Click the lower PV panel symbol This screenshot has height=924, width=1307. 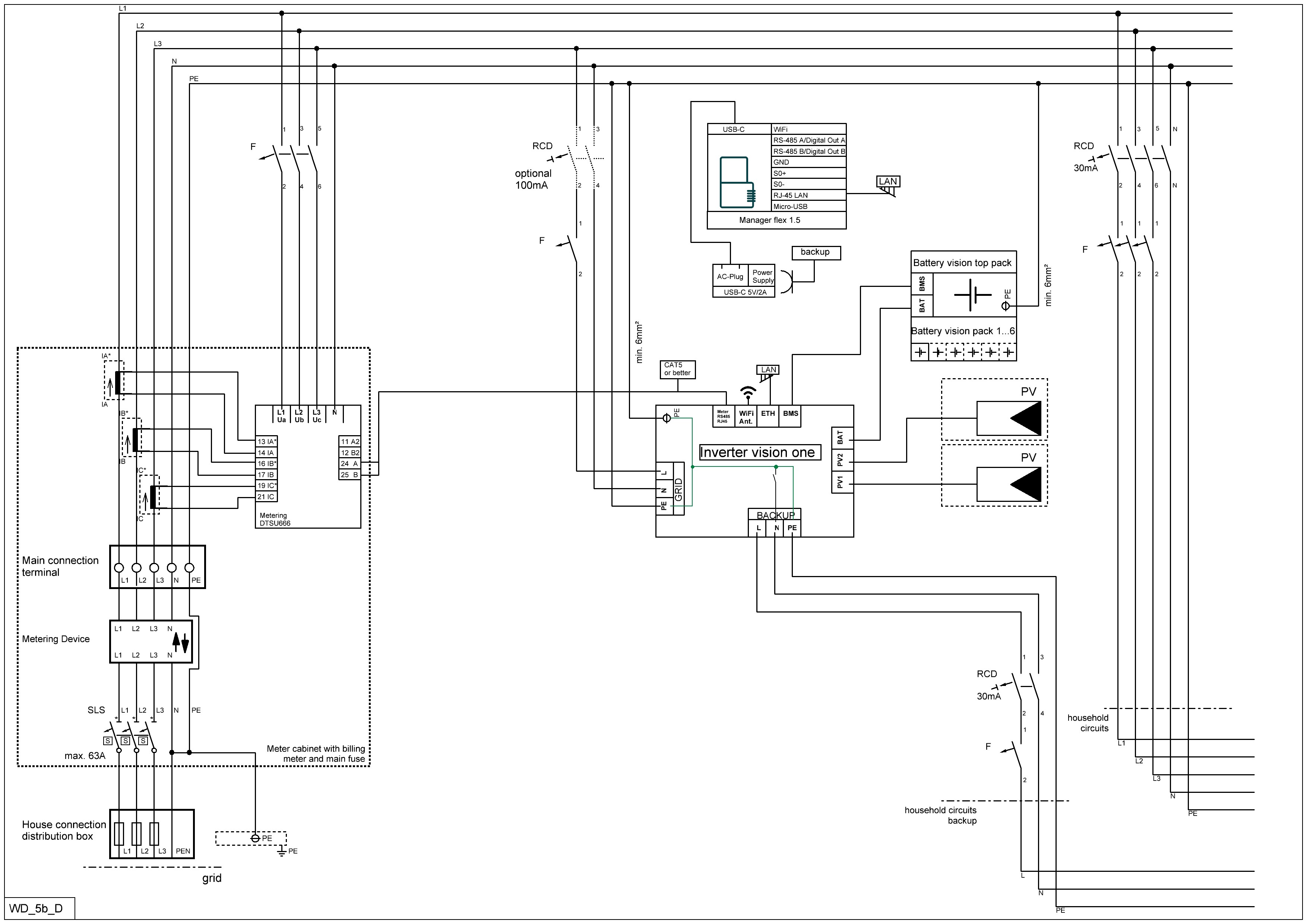tap(1008, 484)
